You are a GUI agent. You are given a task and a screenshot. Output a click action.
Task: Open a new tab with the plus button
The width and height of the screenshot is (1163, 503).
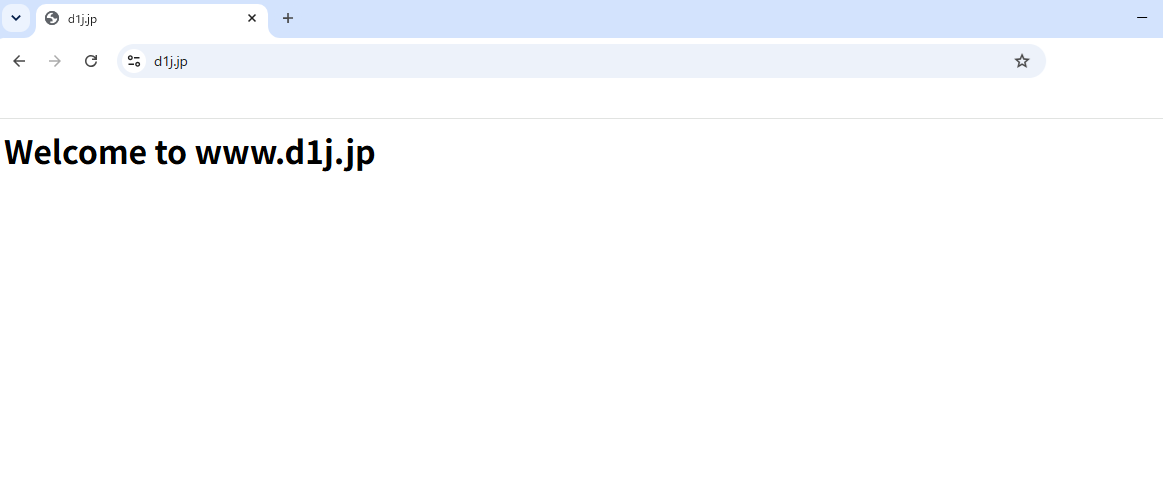(x=288, y=19)
